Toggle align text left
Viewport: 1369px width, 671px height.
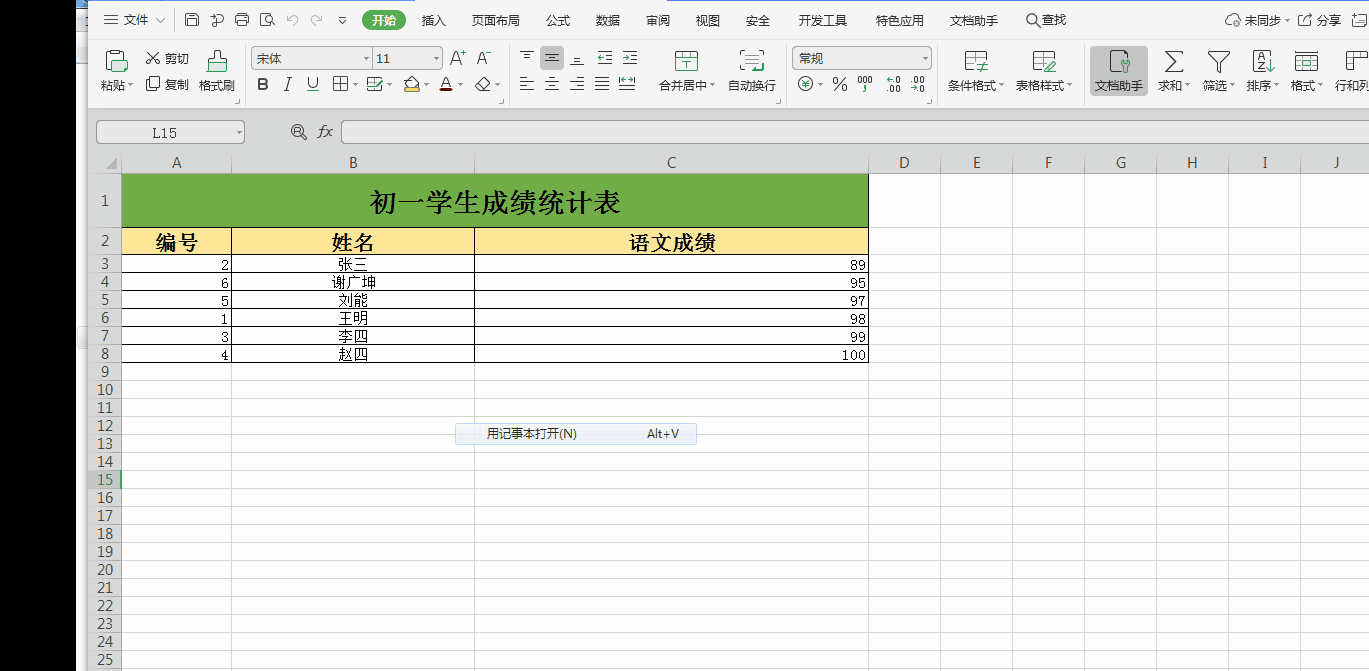tap(527, 84)
